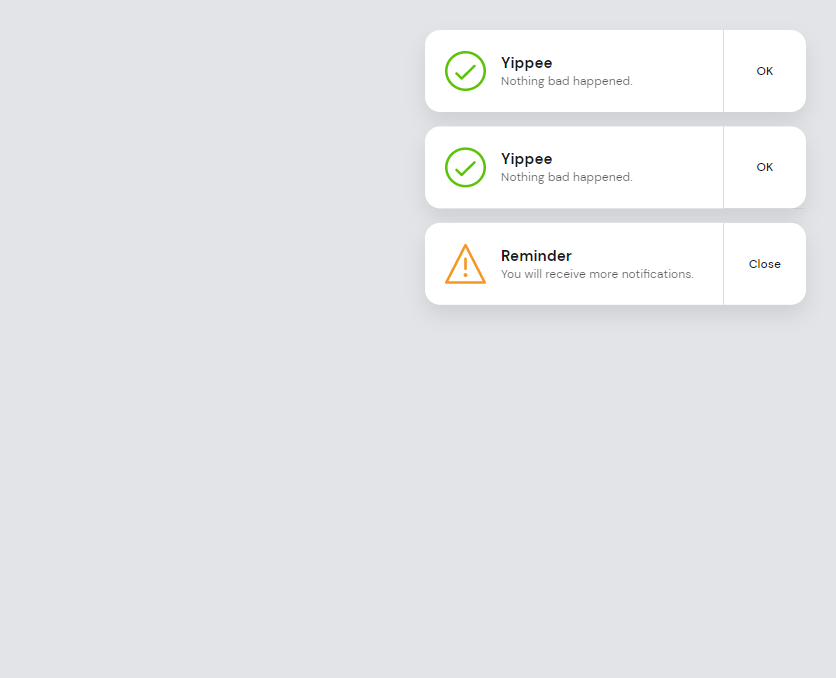Image resolution: width=836 pixels, height=678 pixels.
Task: Click the check stroke inside top notification's circle
Action: 465,72
